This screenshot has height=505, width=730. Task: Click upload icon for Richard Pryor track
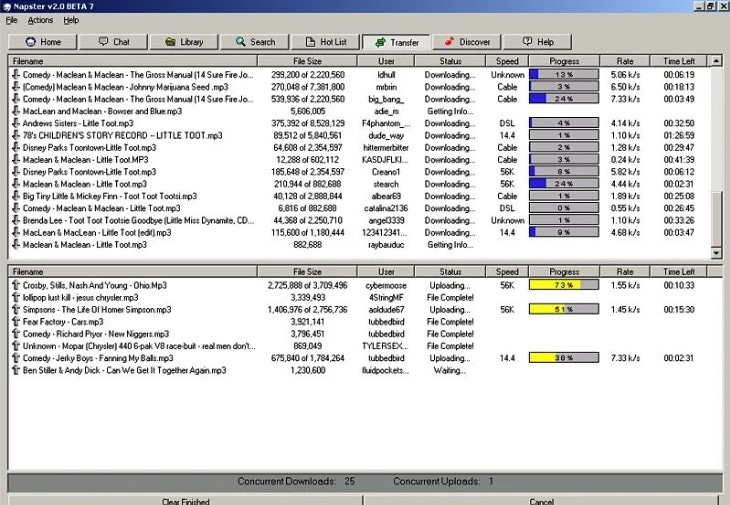(16, 333)
